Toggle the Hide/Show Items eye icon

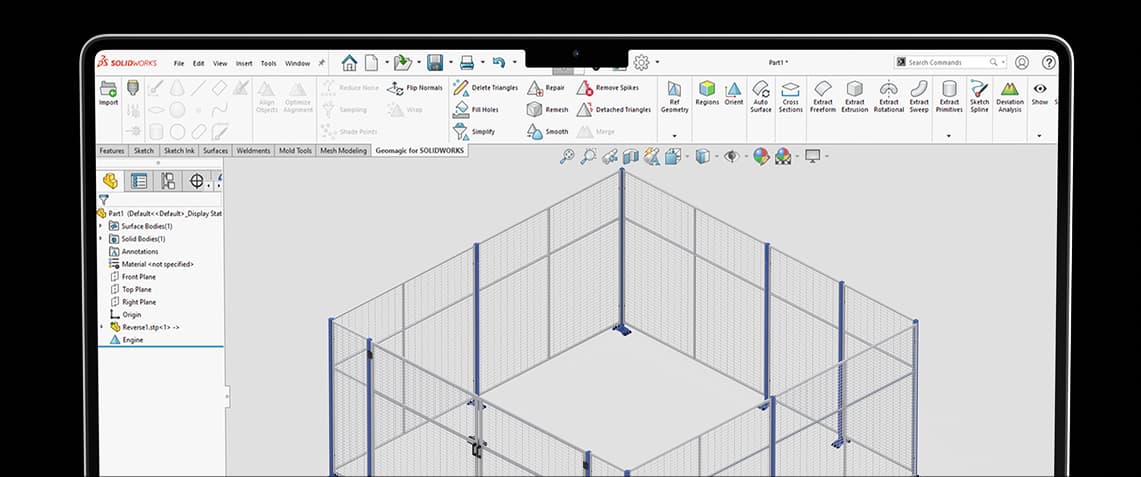(731, 156)
